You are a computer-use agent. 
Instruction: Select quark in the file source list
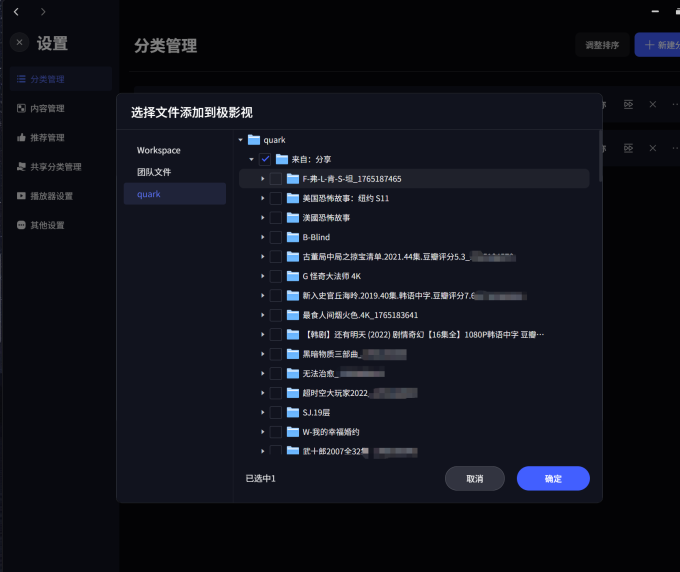[175, 194]
